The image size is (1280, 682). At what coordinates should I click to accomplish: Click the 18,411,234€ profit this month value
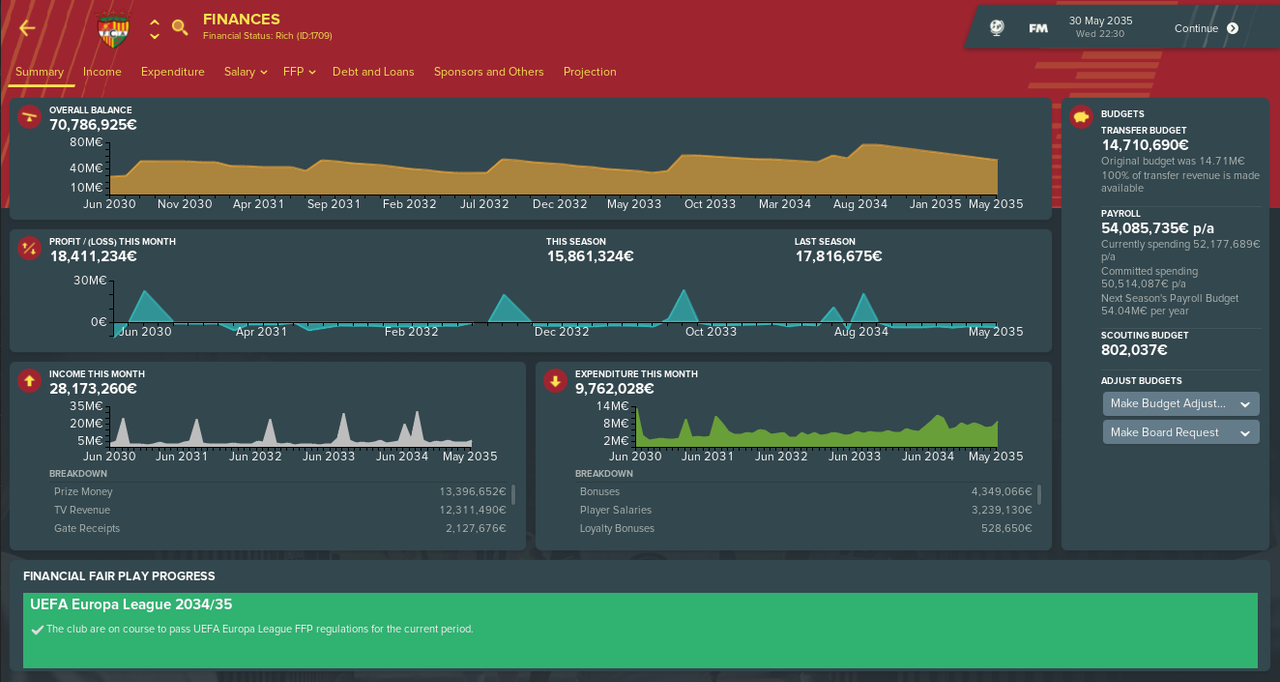point(93,256)
